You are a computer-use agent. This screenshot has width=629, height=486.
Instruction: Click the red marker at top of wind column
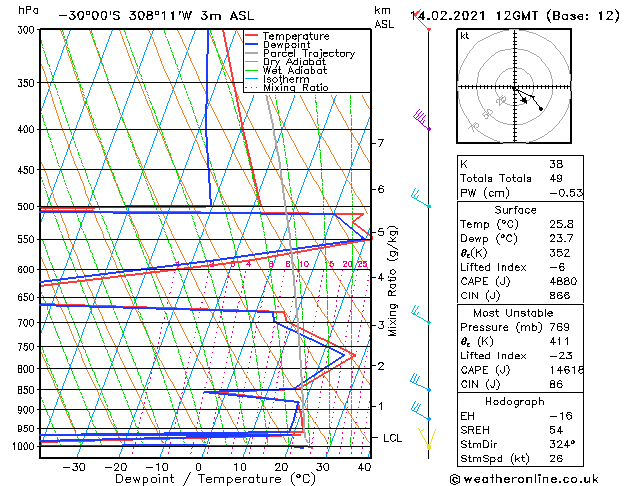click(x=428, y=28)
